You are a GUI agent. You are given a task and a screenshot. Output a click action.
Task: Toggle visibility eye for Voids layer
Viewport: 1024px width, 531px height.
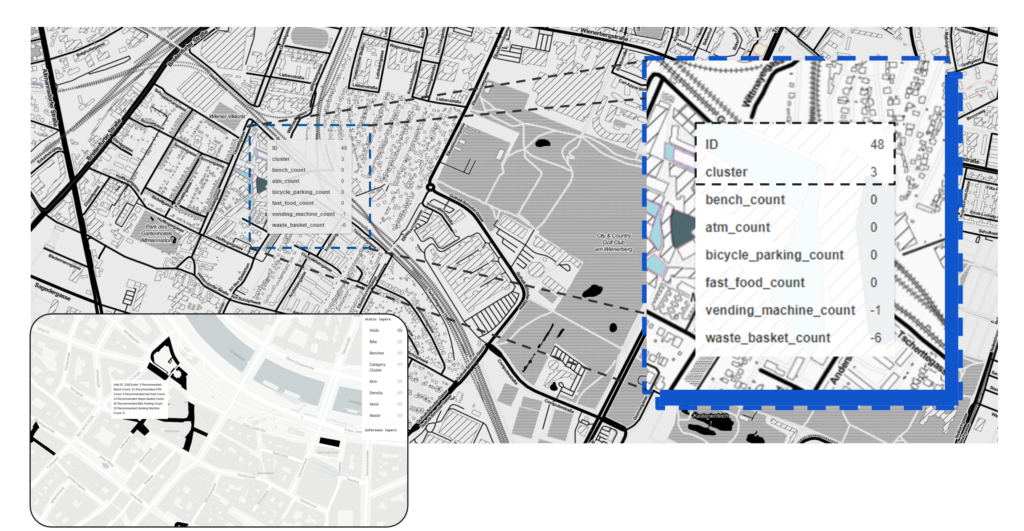399,329
